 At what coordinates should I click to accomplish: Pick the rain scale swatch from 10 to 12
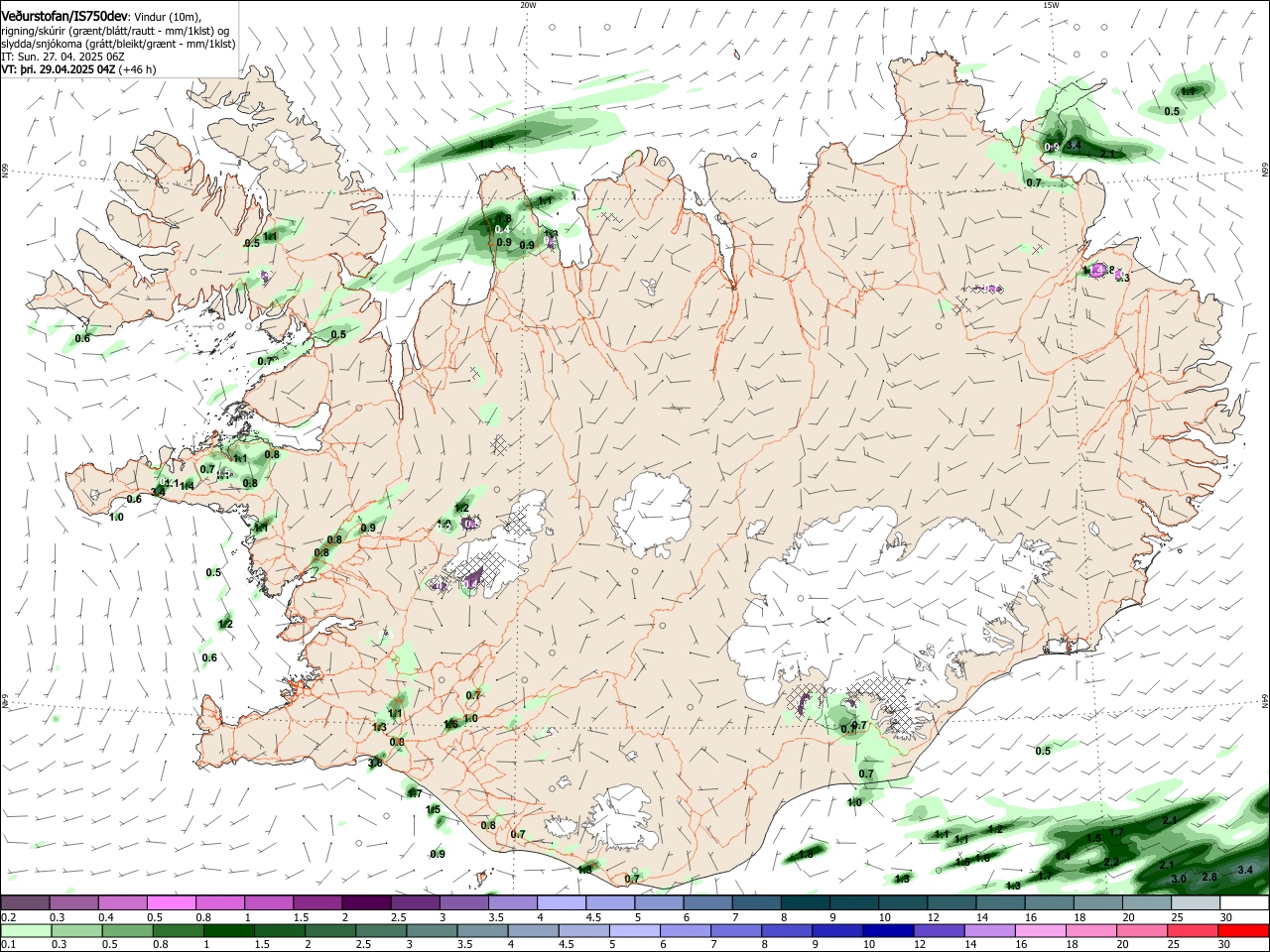(888, 930)
